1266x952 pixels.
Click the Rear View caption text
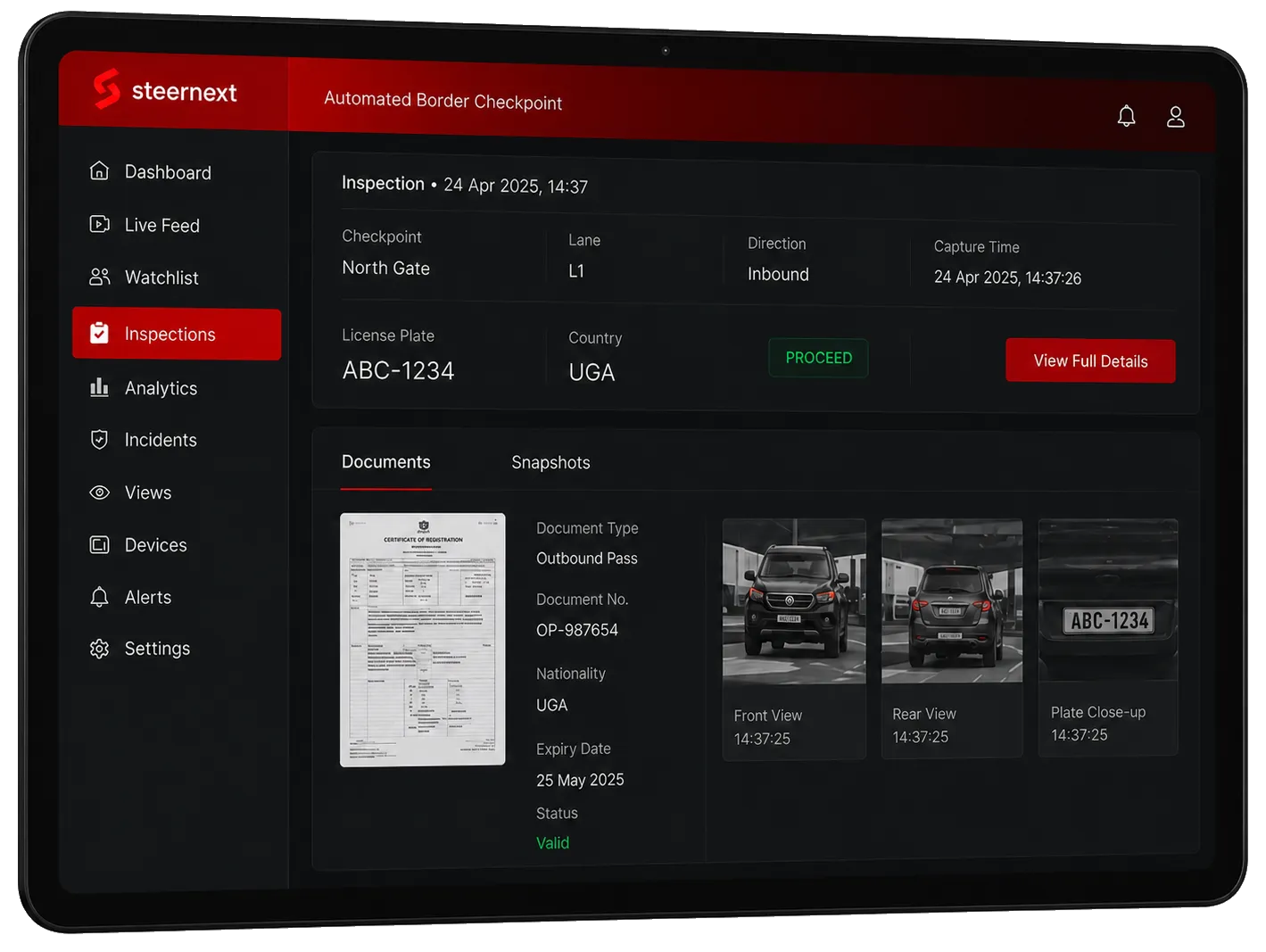point(923,714)
